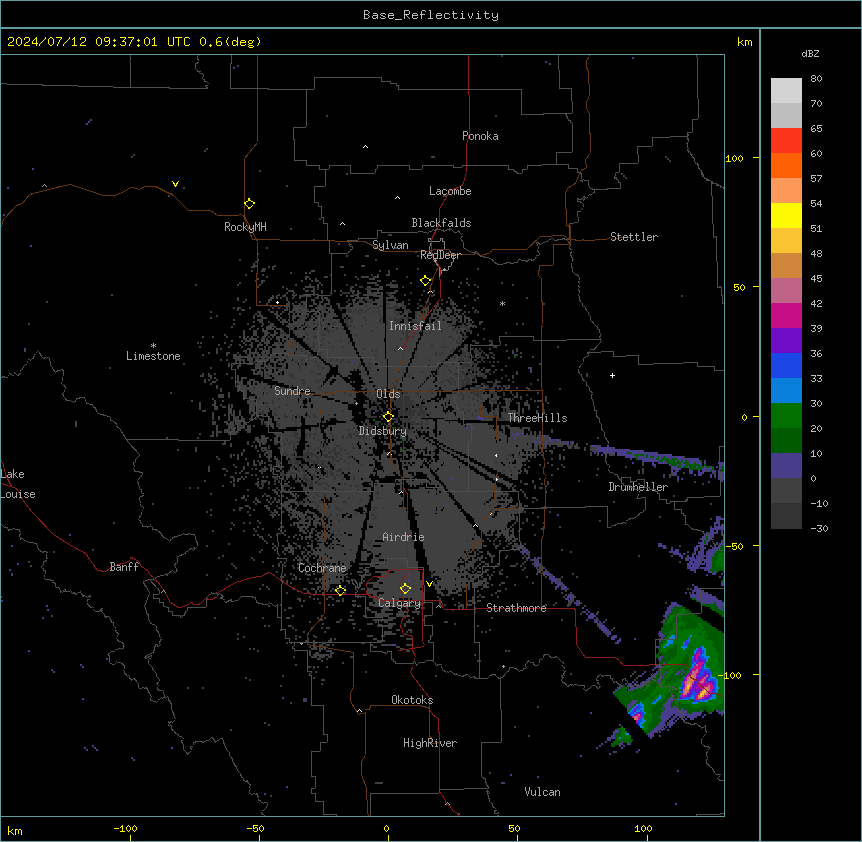The height and width of the screenshot is (842, 862).
Task: Select the bright green 20-30 dBZ legend swatch
Action: [x=786, y=416]
